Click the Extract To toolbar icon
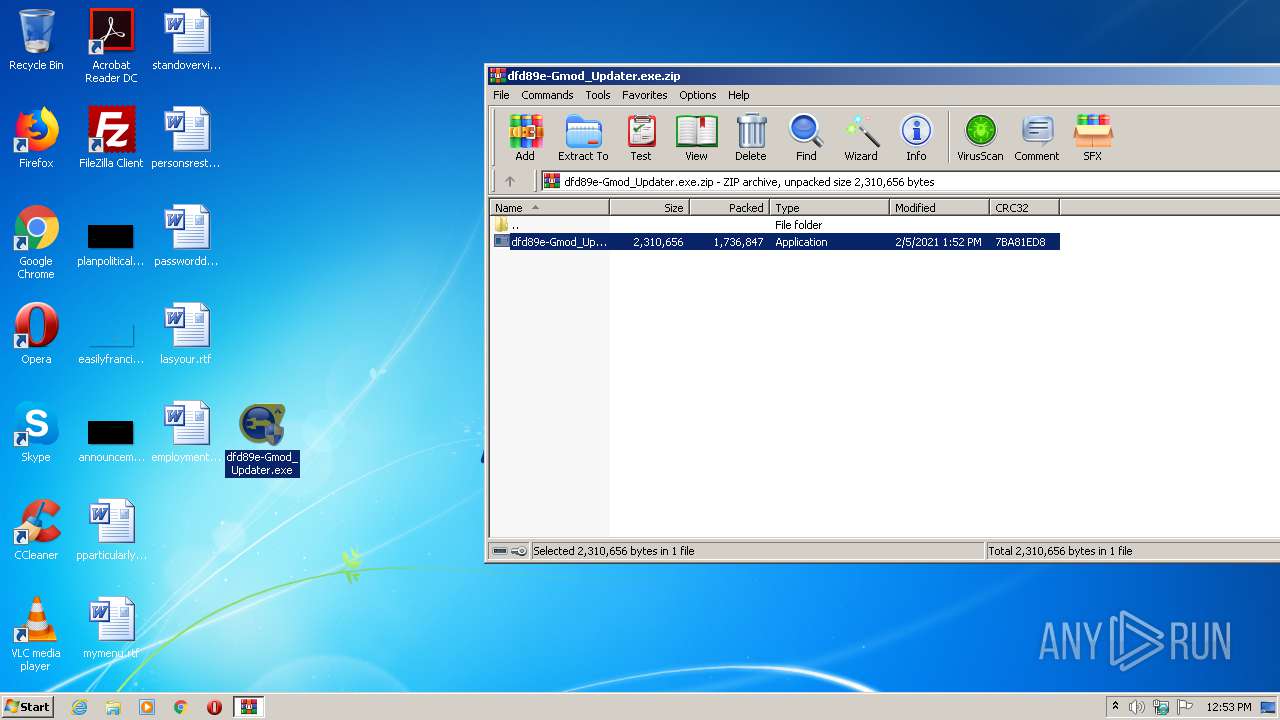 tap(583, 138)
